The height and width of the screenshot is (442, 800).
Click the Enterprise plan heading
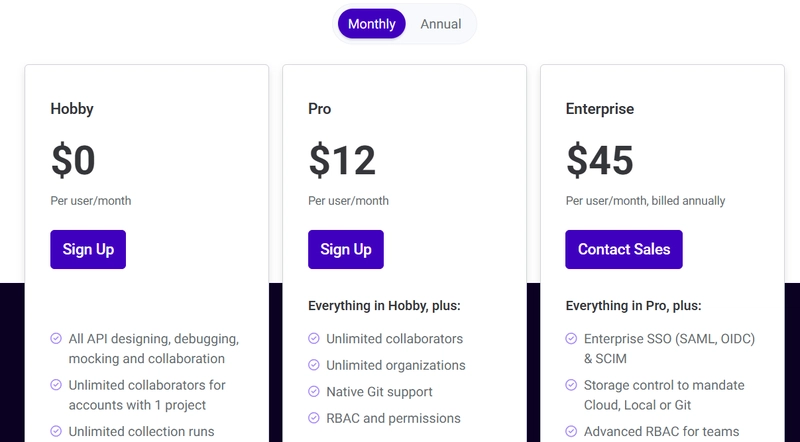[599, 109]
